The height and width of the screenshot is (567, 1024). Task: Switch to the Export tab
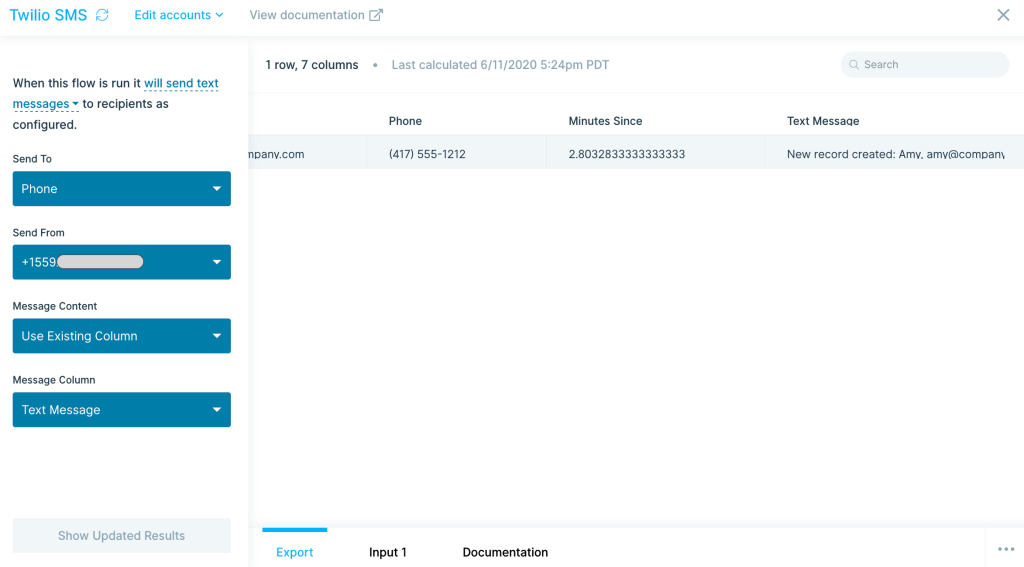pyautogui.click(x=295, y=552)
